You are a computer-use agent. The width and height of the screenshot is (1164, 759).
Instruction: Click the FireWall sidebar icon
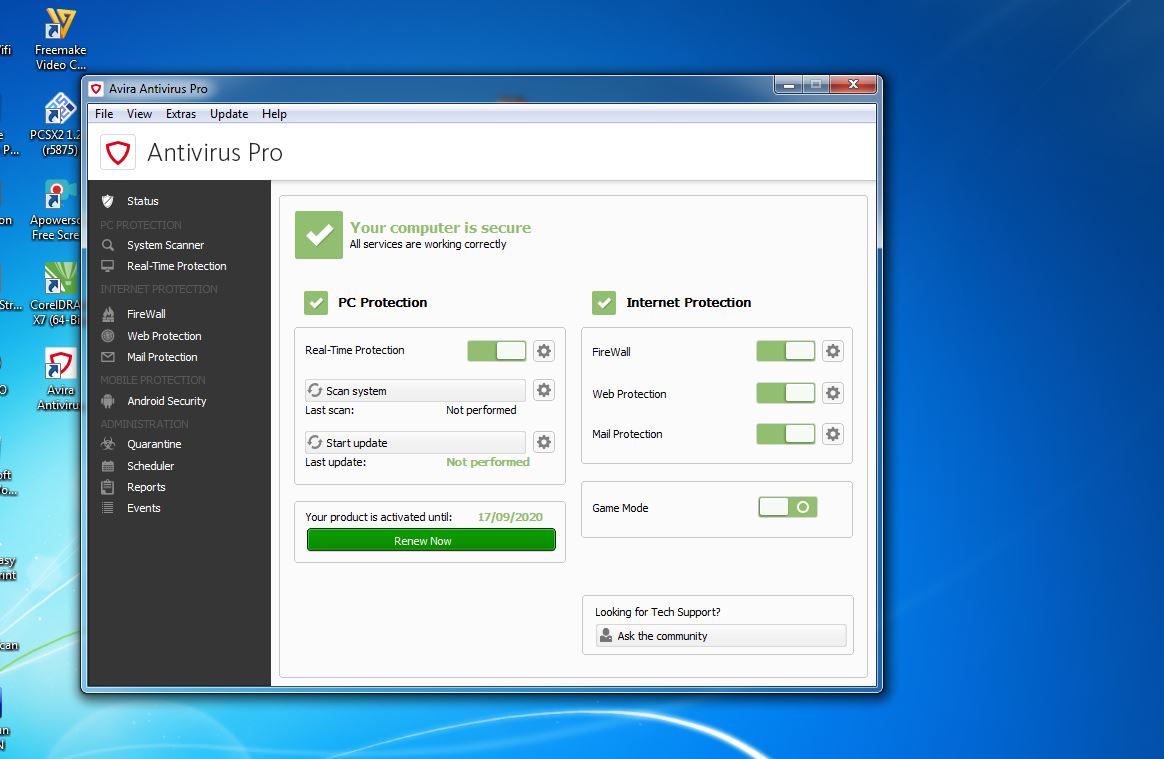pos(108,313)
